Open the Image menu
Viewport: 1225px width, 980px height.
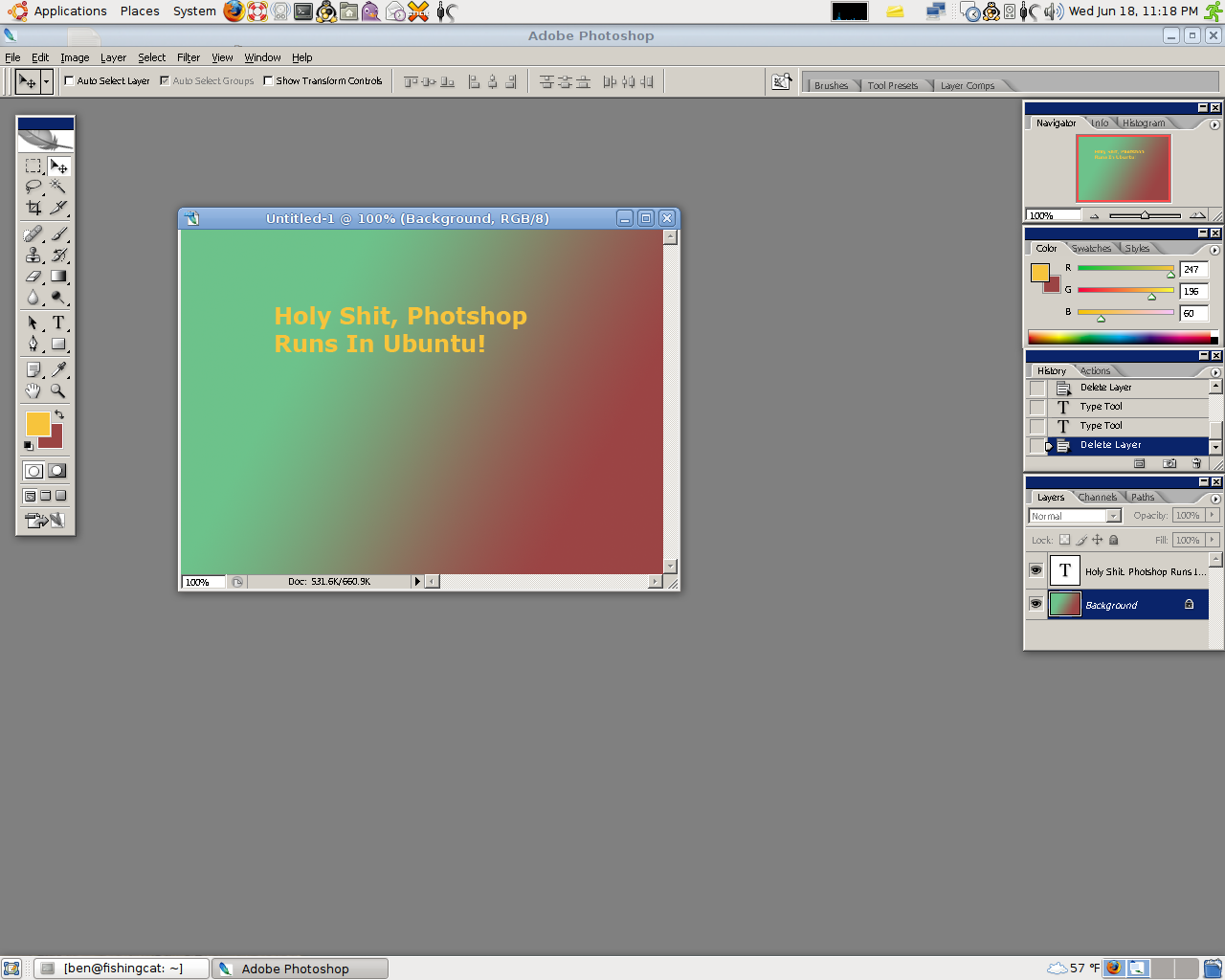pyautogui.click(x=75, y=57)
